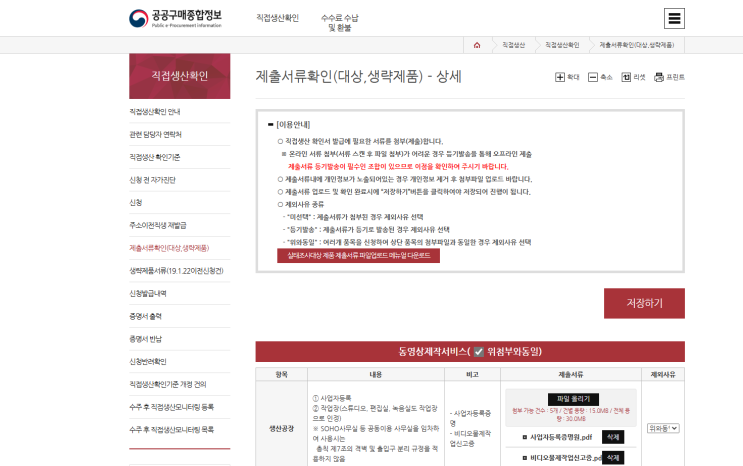Click the 내용 column header
The image size is (743, 466).
click(376, 375)
